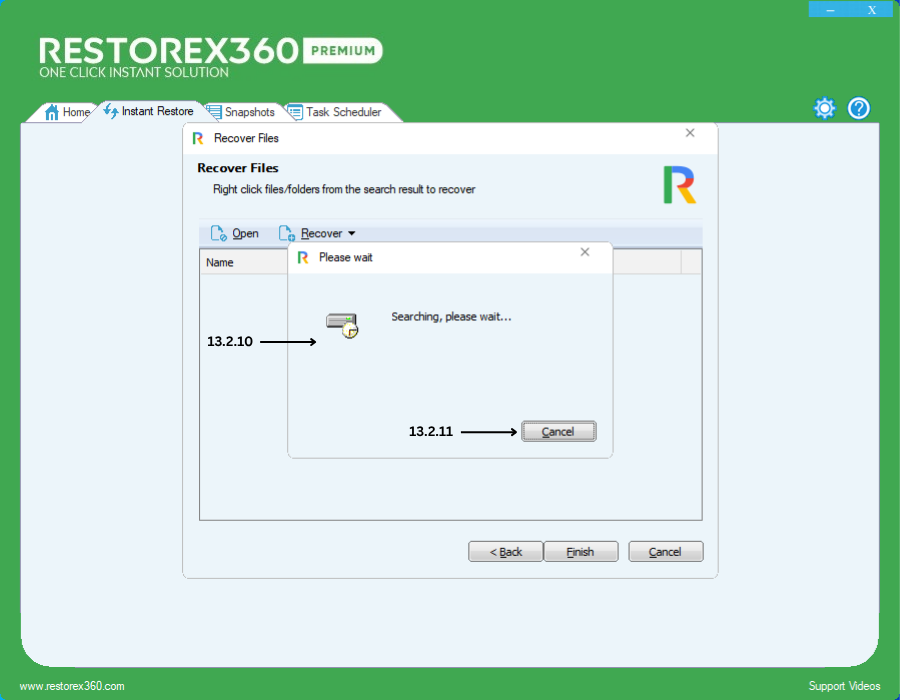Open settings via the gear icon
Viewport: 900px width, 700px height.
point(824,108)
